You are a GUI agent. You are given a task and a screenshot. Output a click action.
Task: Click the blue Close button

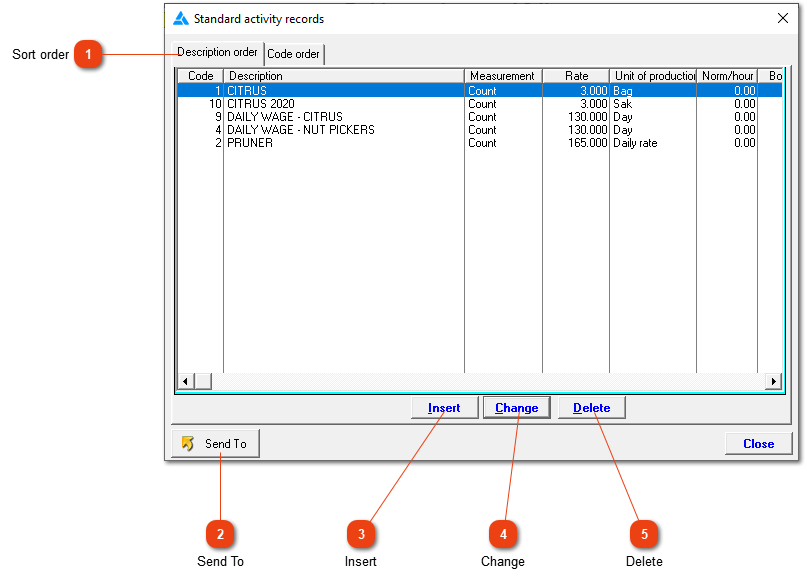[759, 444]
